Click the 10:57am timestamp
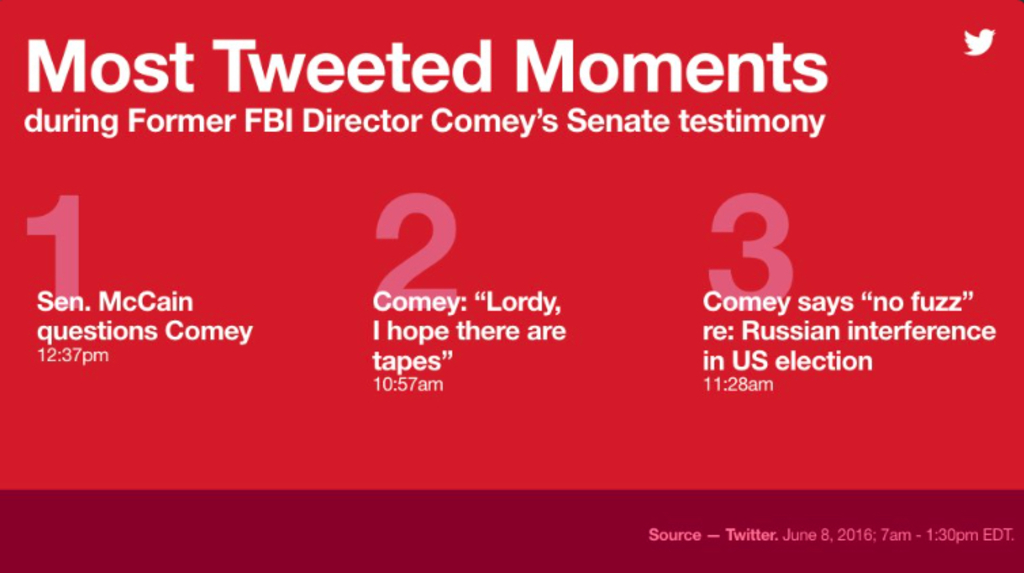The width and height of the screenshot is (1024, 573). [408, 384]
